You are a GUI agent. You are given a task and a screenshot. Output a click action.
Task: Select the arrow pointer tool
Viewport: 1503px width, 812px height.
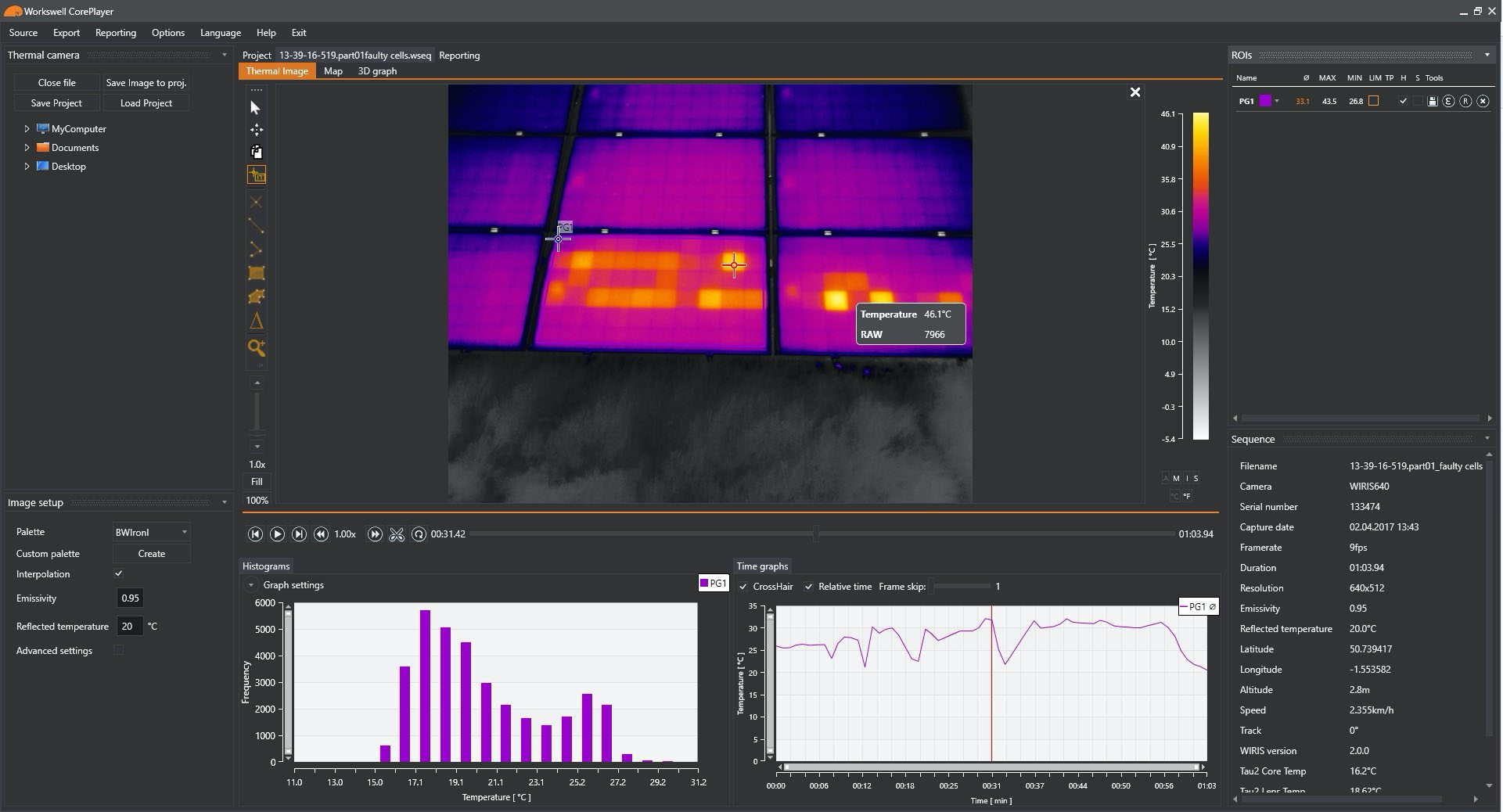[255, 107]
